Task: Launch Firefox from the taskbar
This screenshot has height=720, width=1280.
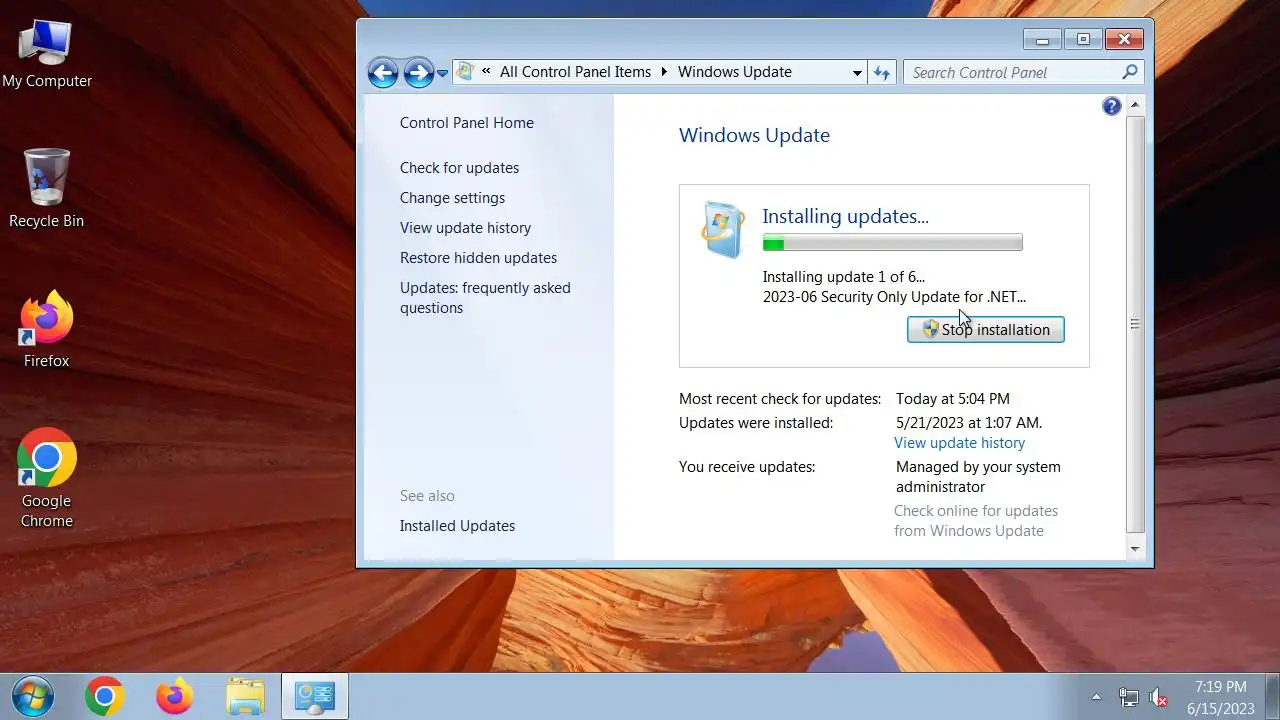Action: click(x=175, y=697)
